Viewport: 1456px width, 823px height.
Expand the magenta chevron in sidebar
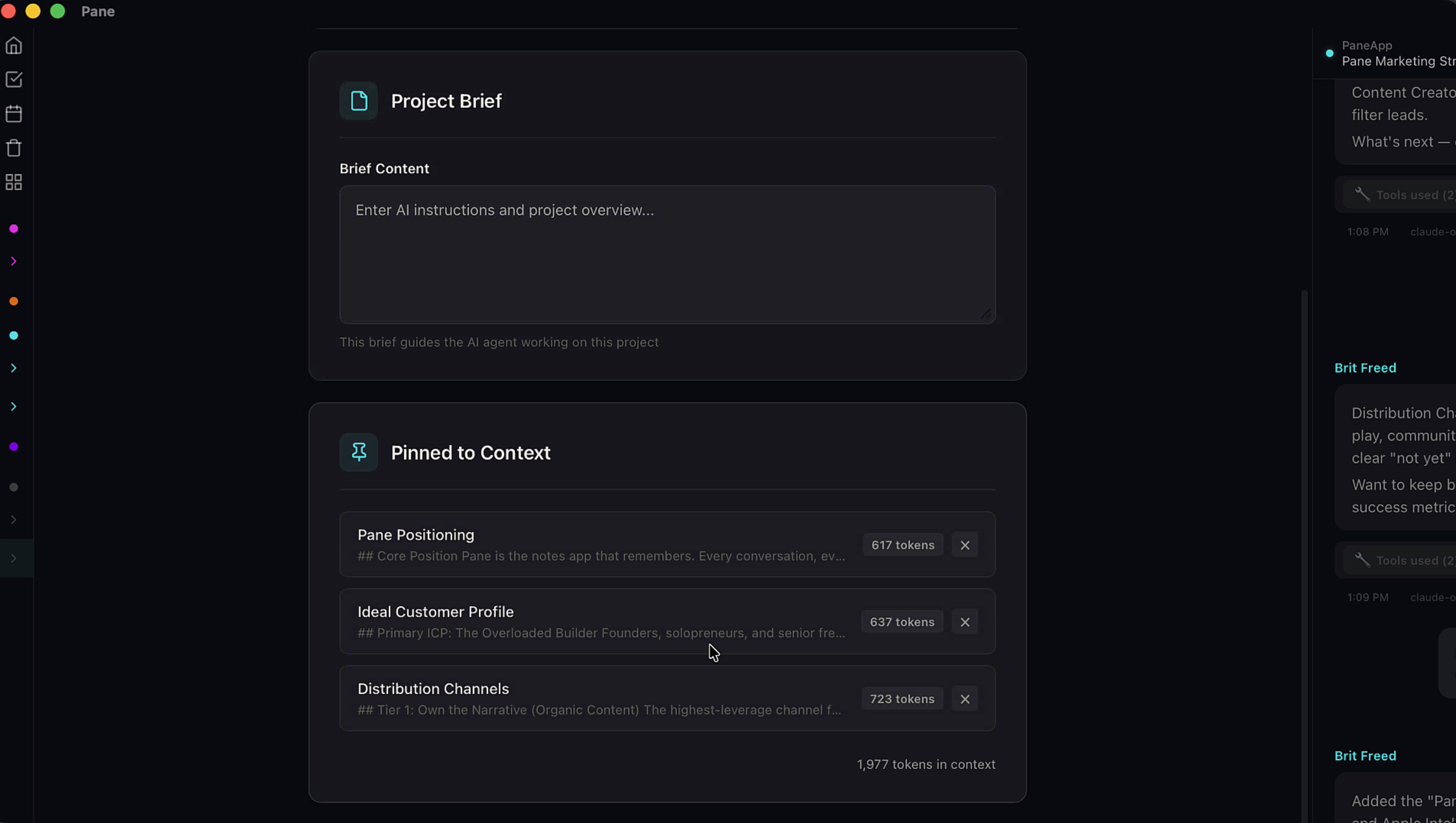pos(14,261)
